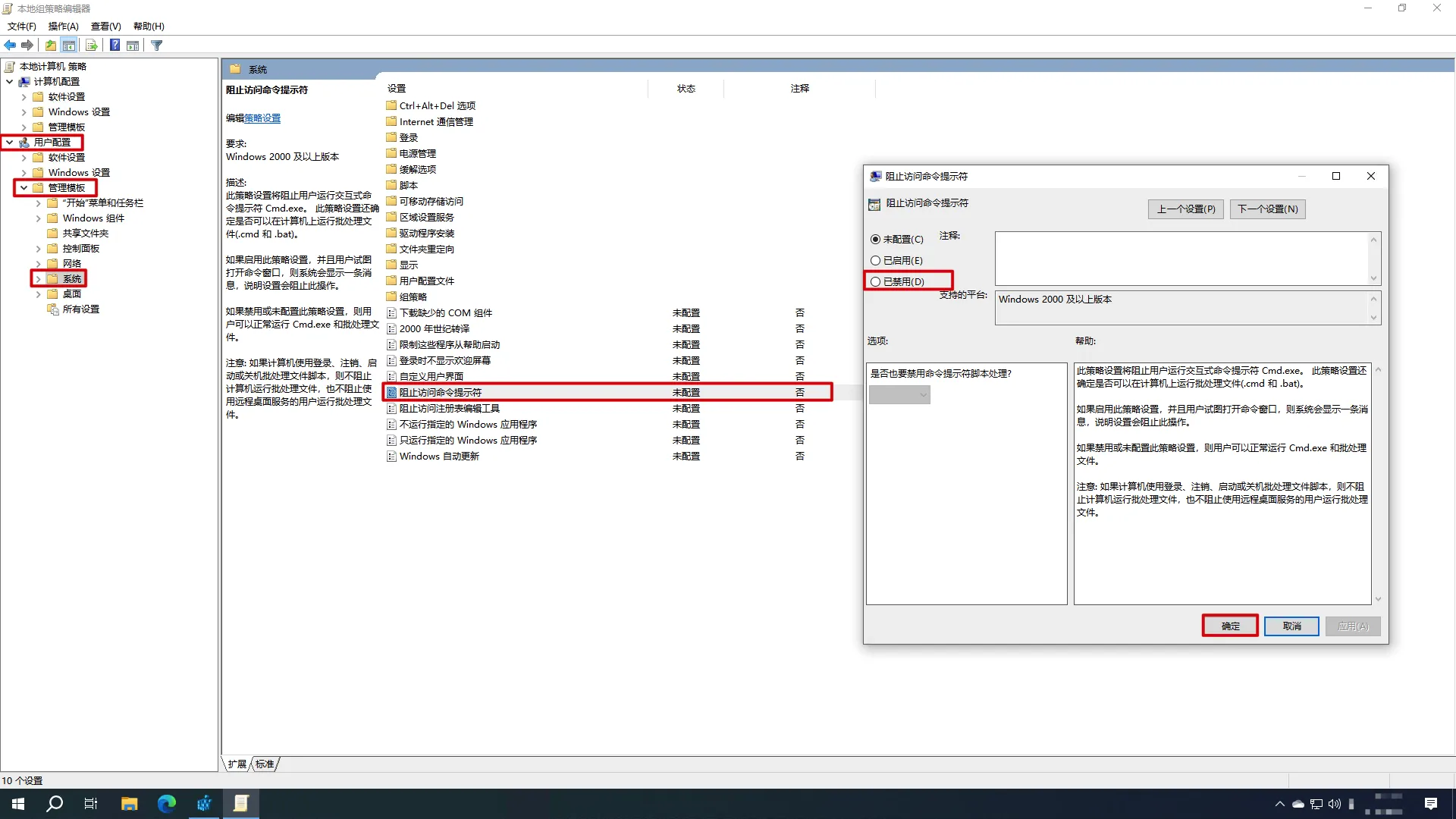This screenshot has width=1456, height=819.
Task: Expand the 系统 folder in the tree
Action: [x=38, y=279]
